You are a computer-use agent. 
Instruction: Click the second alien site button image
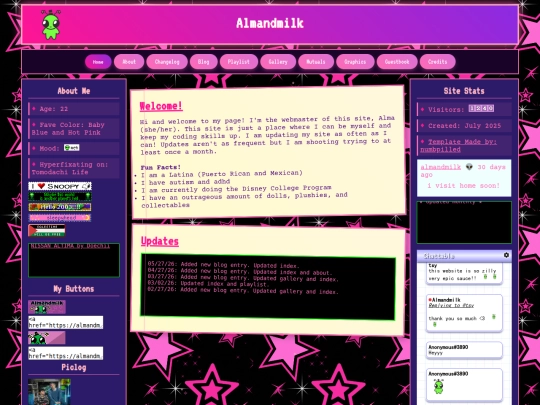(47, 338)
